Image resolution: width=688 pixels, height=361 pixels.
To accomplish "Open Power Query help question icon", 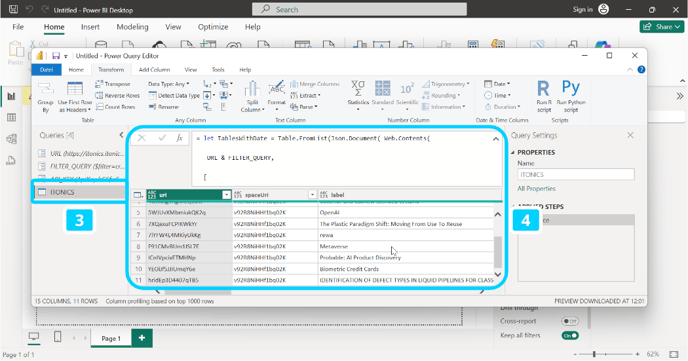I will click(x=641, y=70).
